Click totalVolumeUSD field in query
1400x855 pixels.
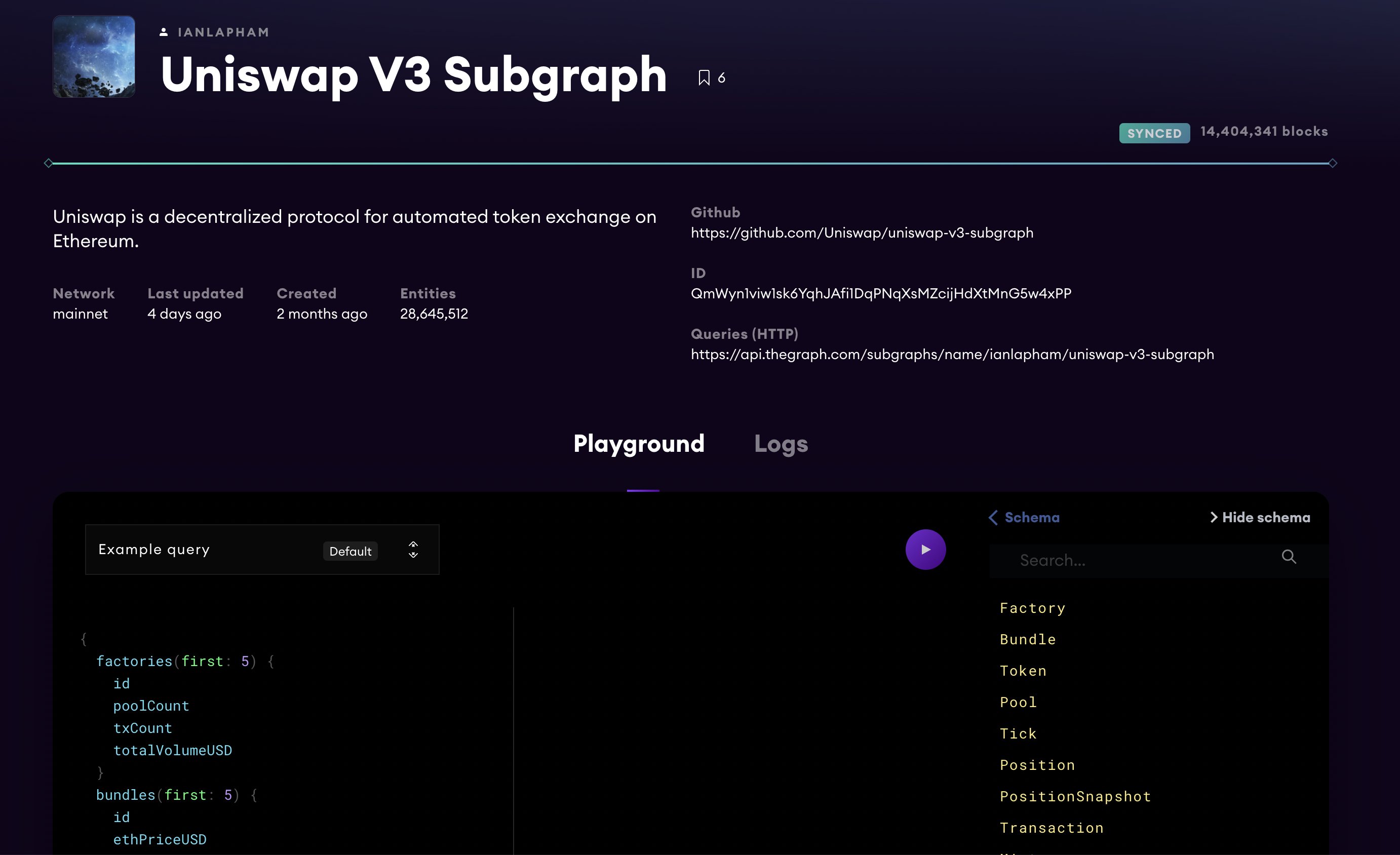(173, 751)
